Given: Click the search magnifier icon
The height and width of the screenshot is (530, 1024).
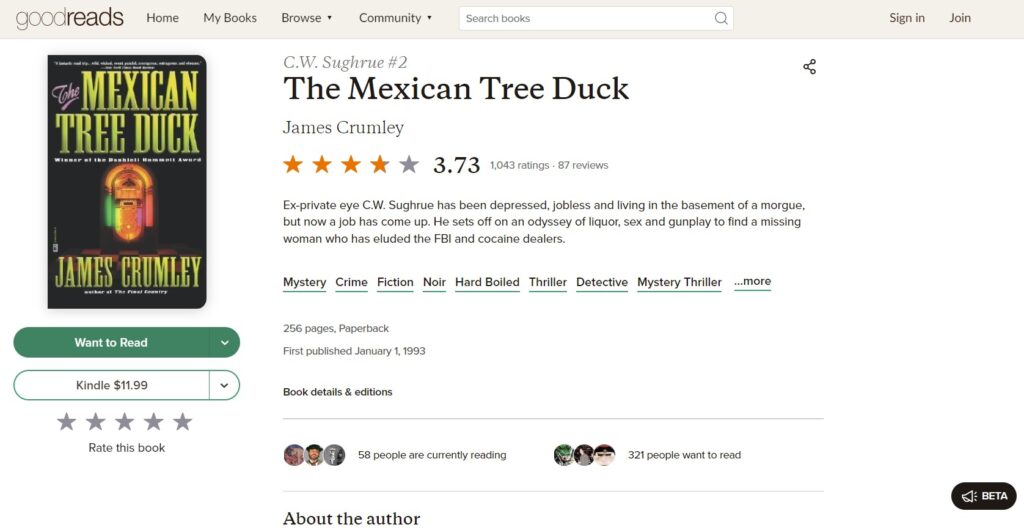Looking at the screenshot, I should 721,18.
